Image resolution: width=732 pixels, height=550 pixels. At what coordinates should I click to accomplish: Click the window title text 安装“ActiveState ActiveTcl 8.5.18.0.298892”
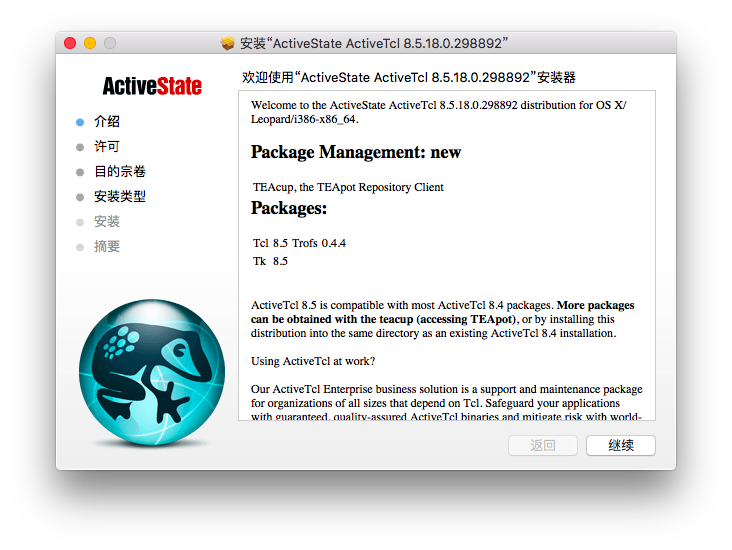point(374,43)
